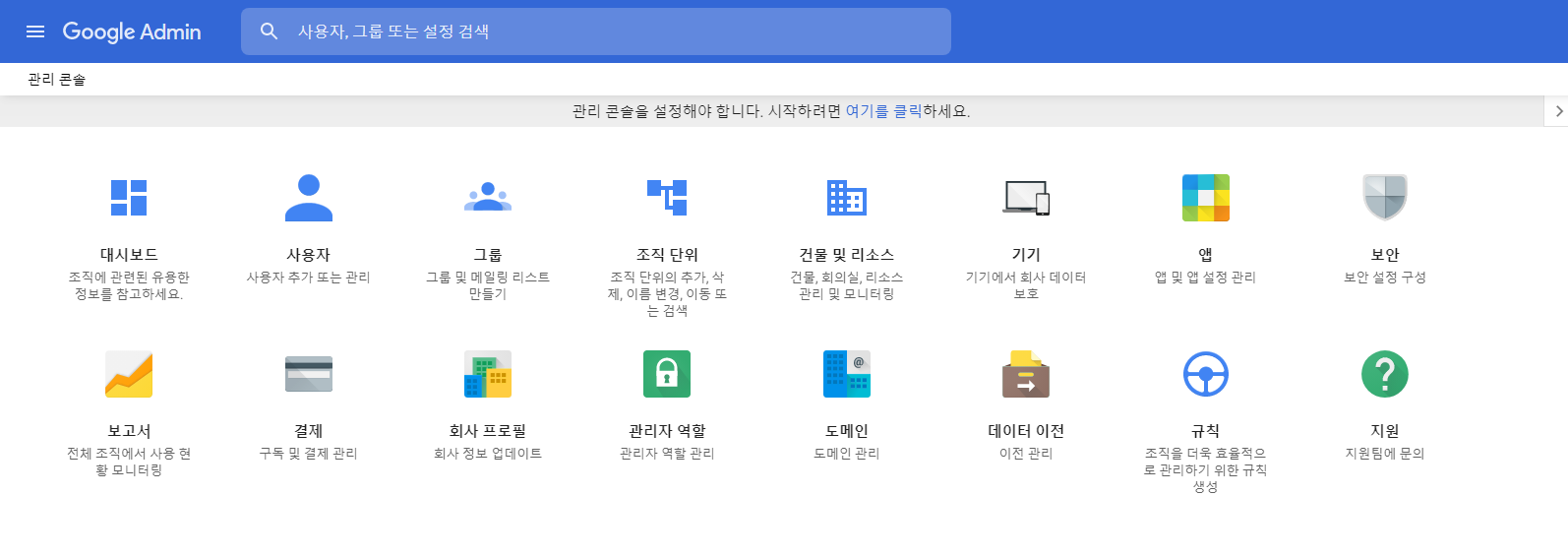Image resolution: width=1568 pixels, height=557 pixels.
Task: Open the 보안 security shield icon
Action: (1385, 198)
